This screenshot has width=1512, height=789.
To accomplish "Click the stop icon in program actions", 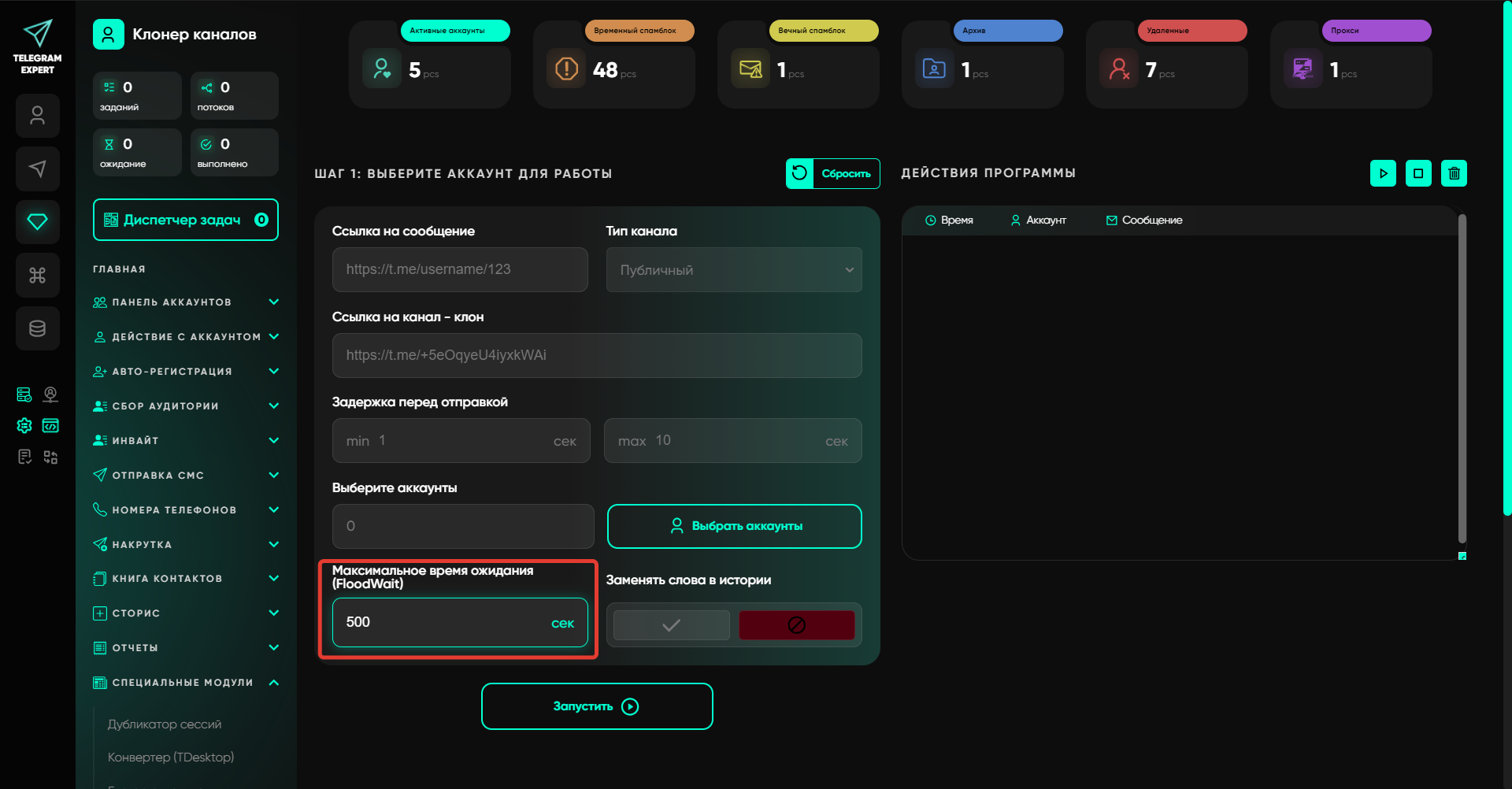I will coord(1418,173).
